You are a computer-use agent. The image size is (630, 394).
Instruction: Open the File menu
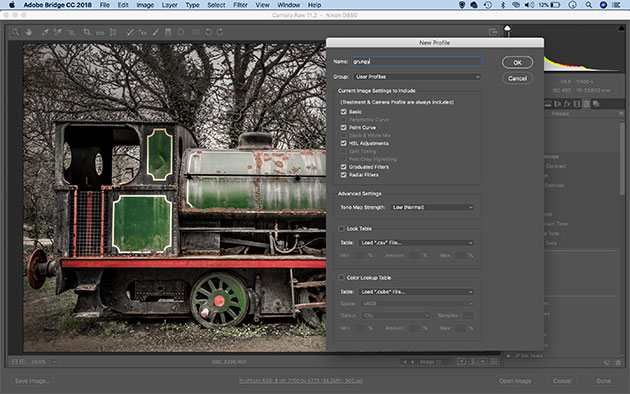click(105, 5)
